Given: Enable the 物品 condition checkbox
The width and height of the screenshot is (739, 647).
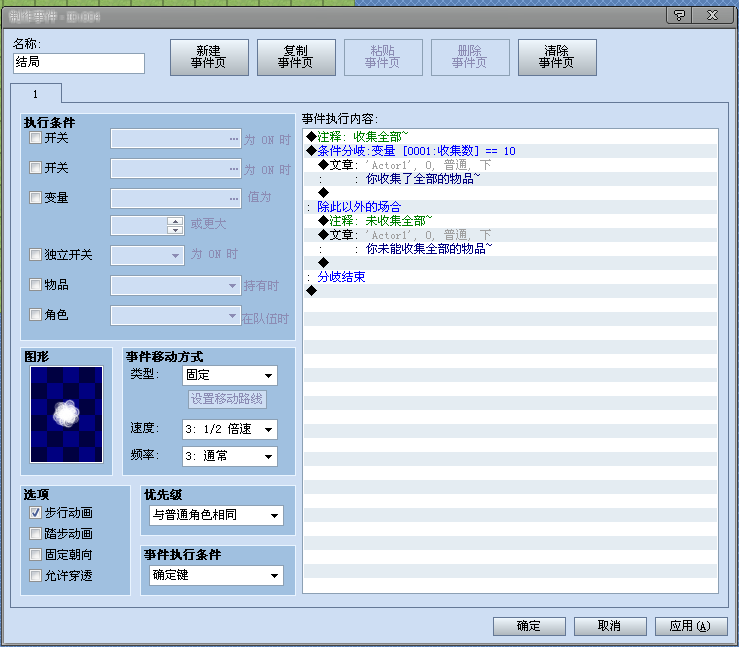Looking at the screenshot, I should pos(35,284).
